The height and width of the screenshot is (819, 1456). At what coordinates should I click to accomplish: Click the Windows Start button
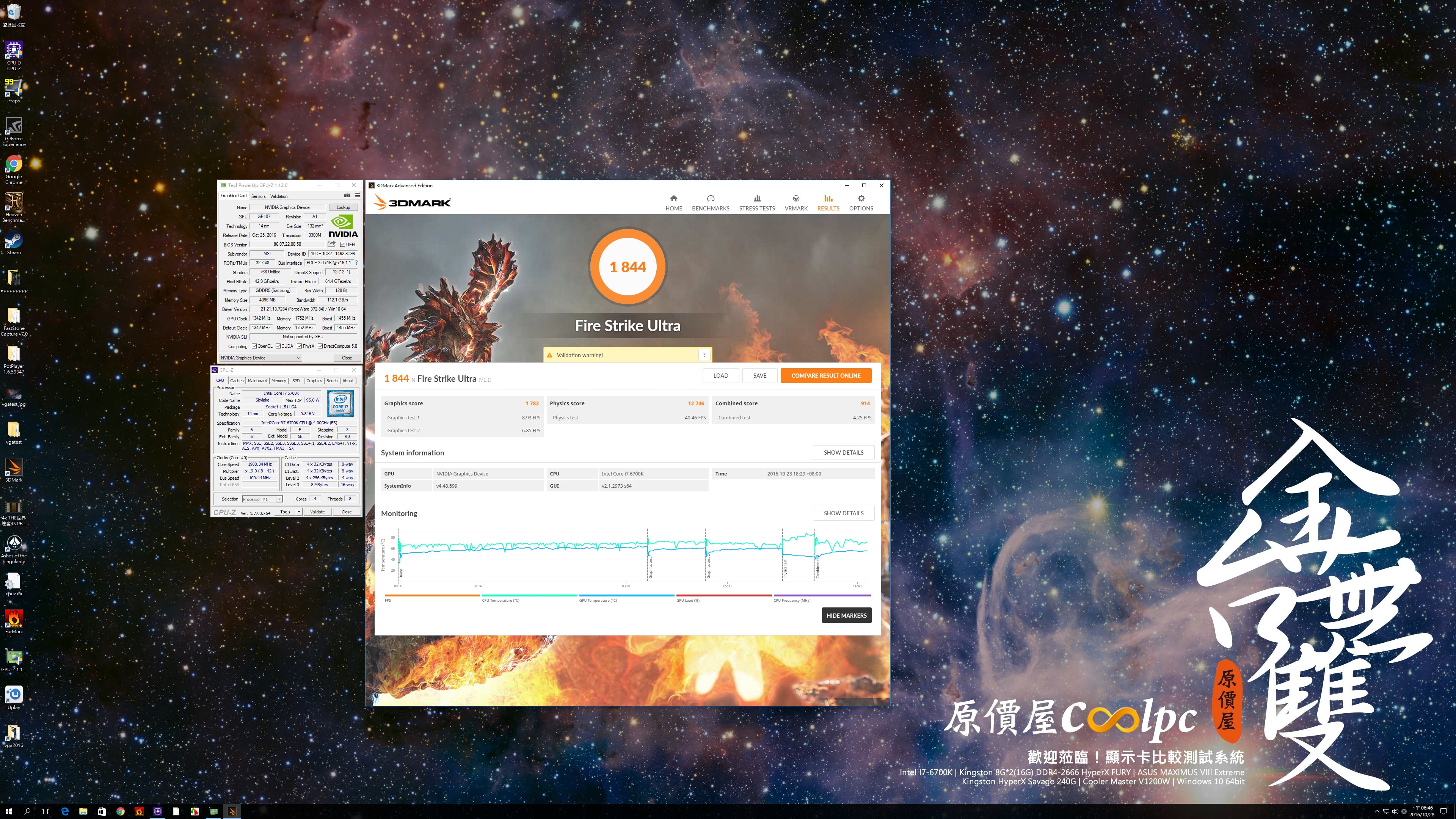click(9, 811)
